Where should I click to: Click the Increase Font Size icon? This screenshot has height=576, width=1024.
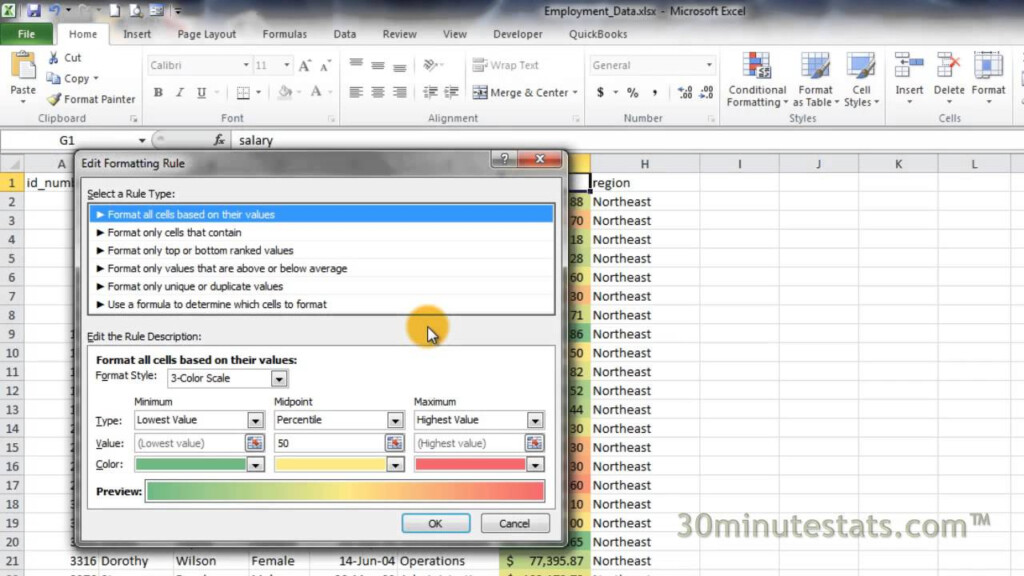(x=304, y=65)
